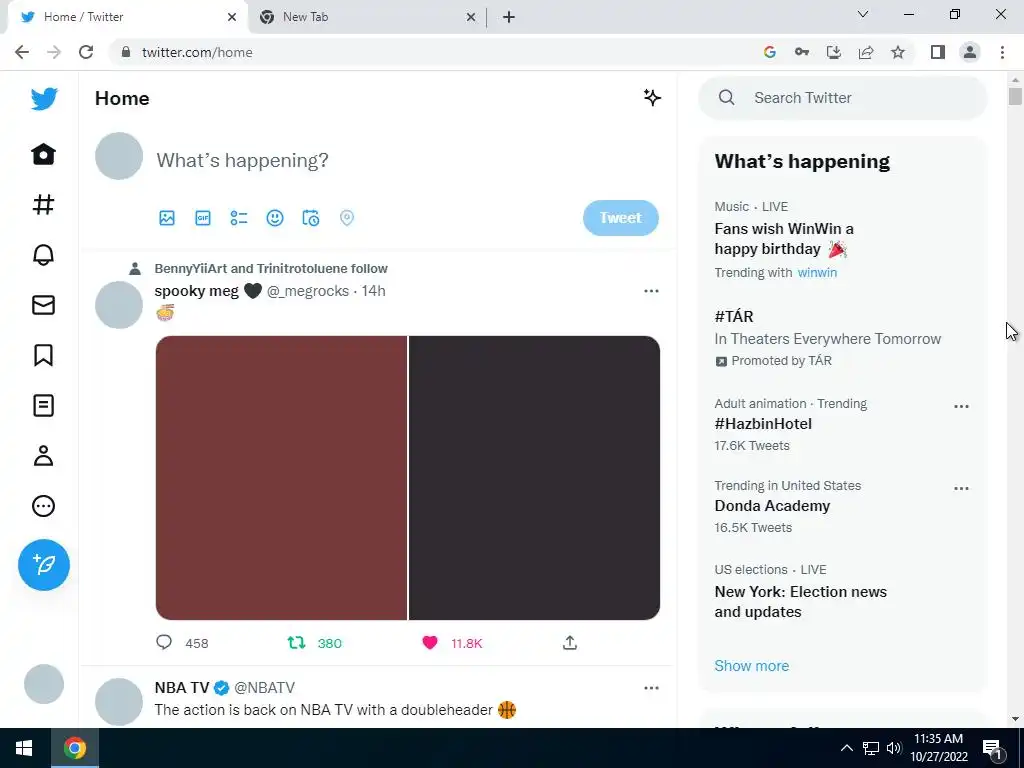Open more options on NBA TV tweet
The image size is (1024, 768).
[651, 688]
